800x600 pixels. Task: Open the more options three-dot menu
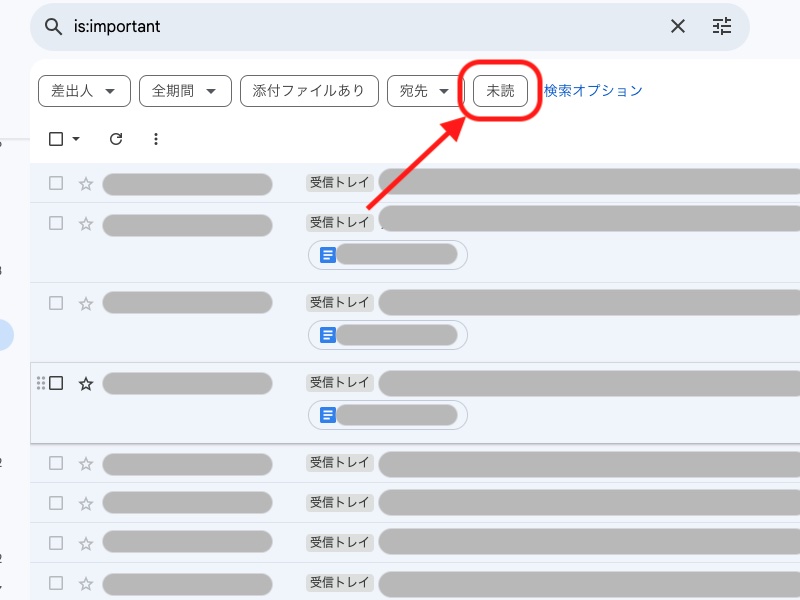pyautogui.click(x=156, y=139)
